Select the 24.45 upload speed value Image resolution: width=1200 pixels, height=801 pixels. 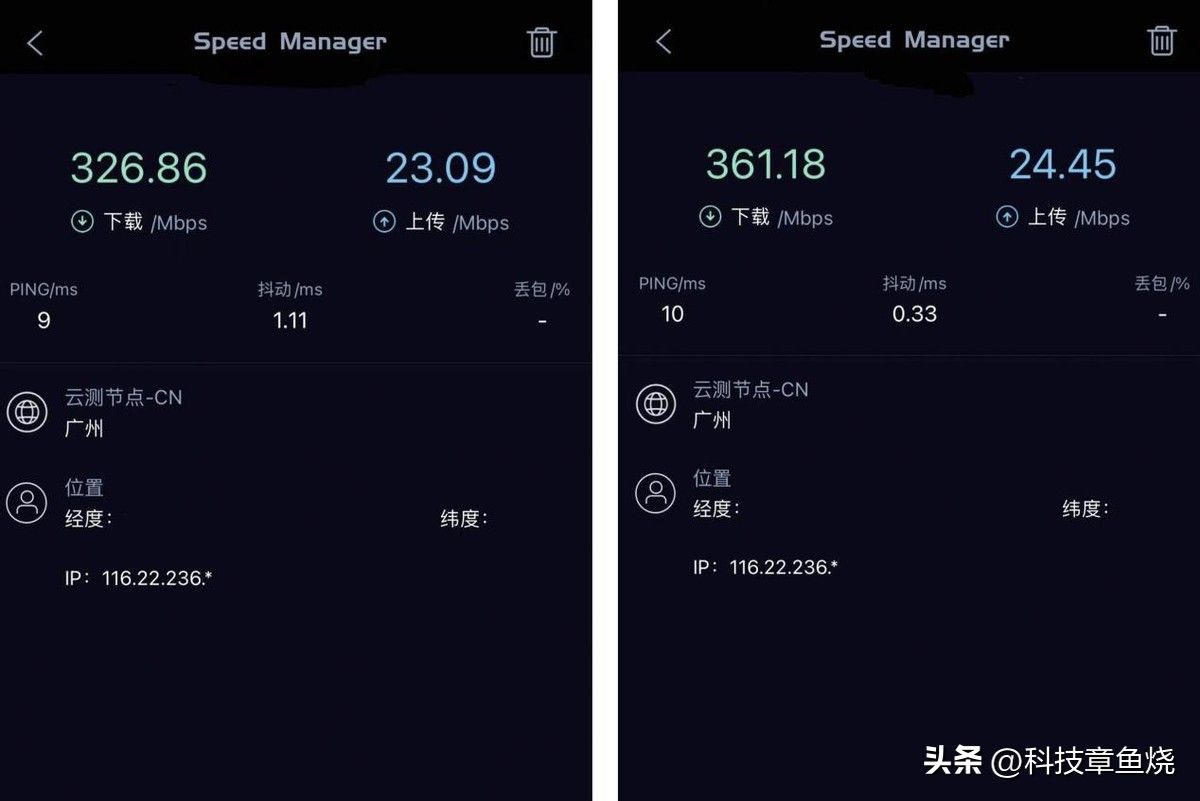tap(1063, 164)
